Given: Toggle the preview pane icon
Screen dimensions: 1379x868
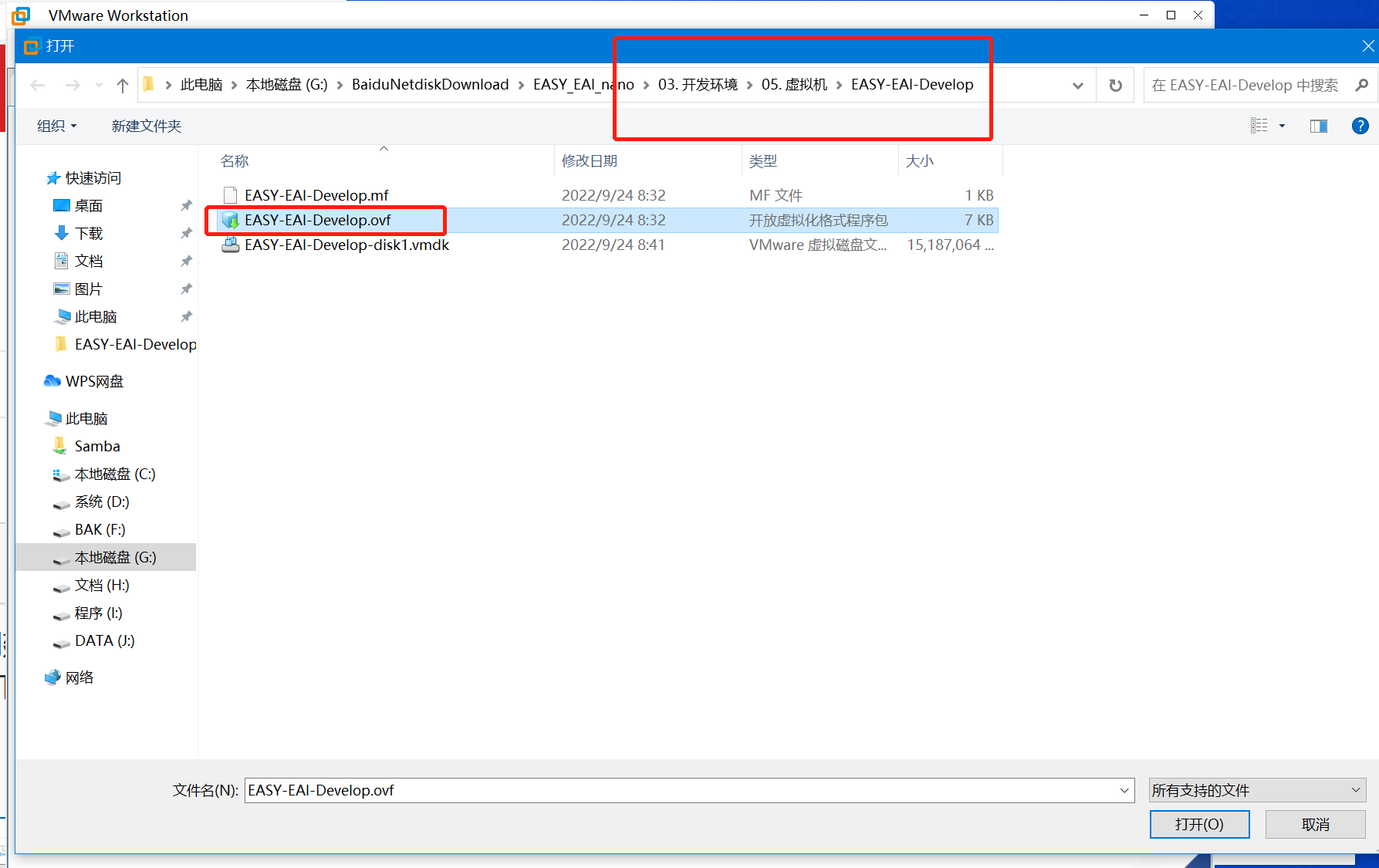Looking at the screenshot, I should pos(1318,126).
